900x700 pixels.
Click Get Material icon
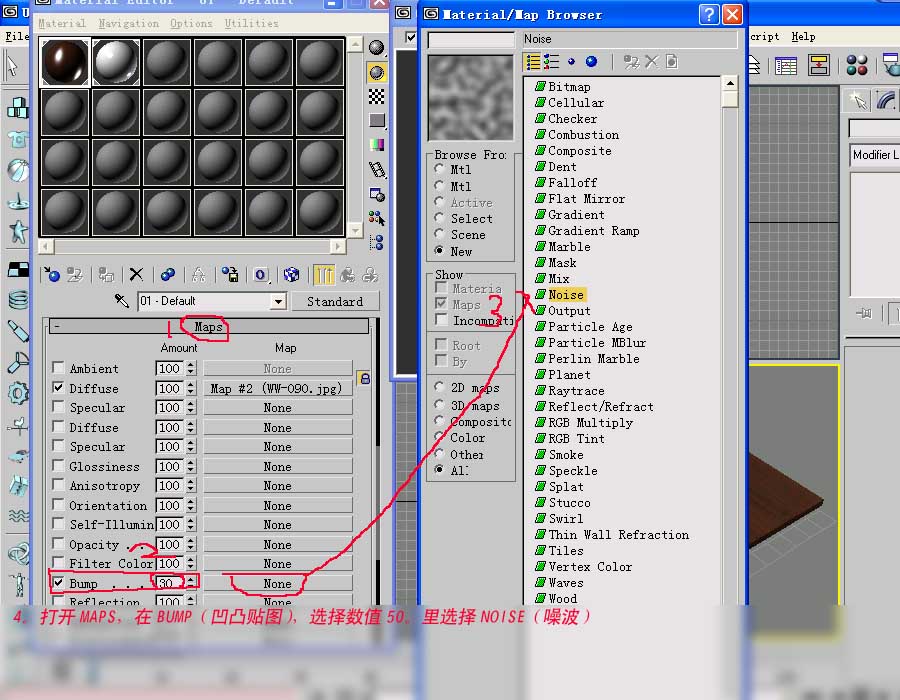tap(52, 275)
